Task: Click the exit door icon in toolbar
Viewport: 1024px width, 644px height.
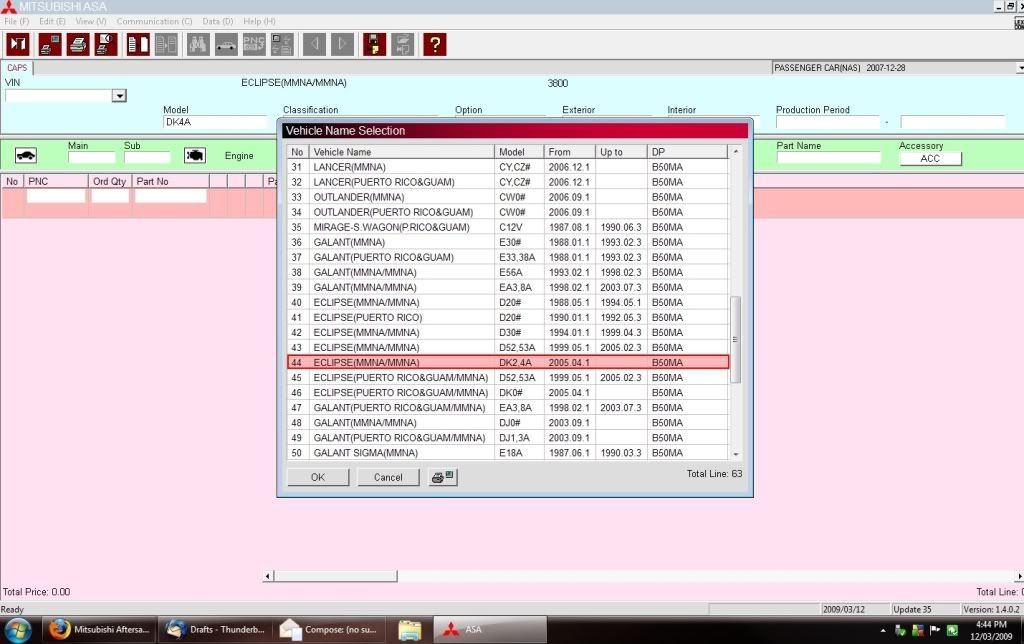Action: [18, 44]
